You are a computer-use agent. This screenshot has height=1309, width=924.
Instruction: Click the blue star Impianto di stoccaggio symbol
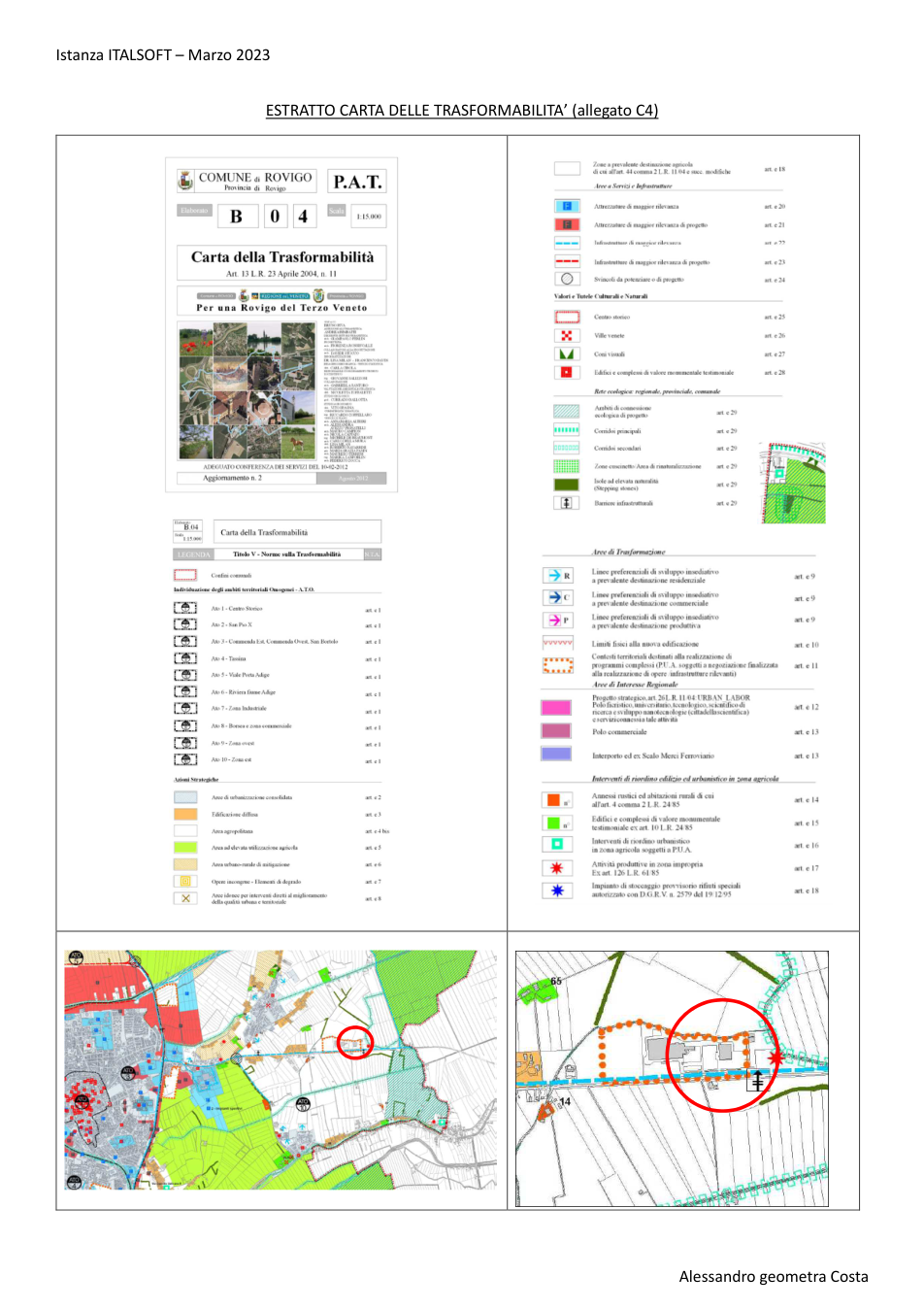click(556, 889)
